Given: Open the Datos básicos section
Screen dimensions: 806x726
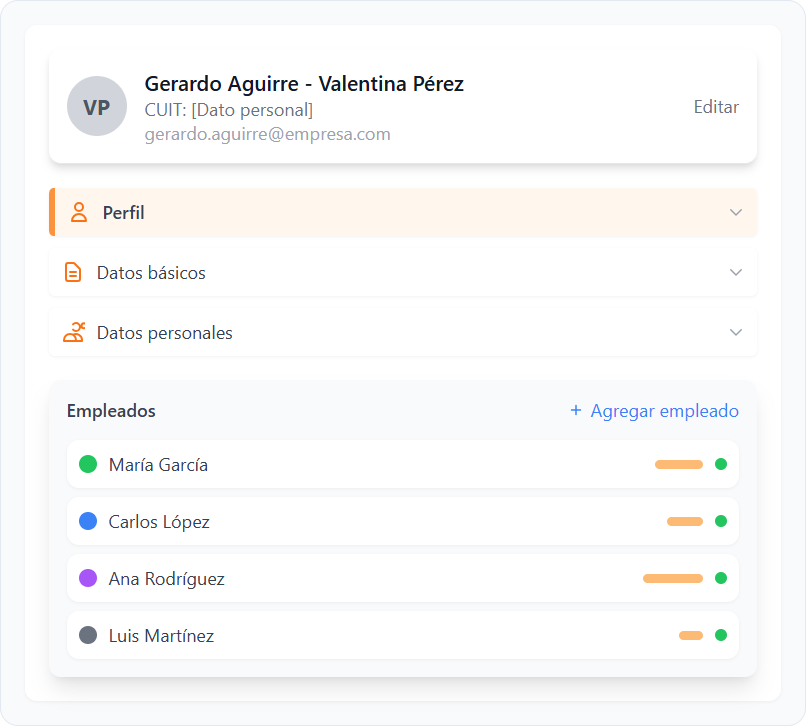Looking at the screenshot, I should coord(151,273).
